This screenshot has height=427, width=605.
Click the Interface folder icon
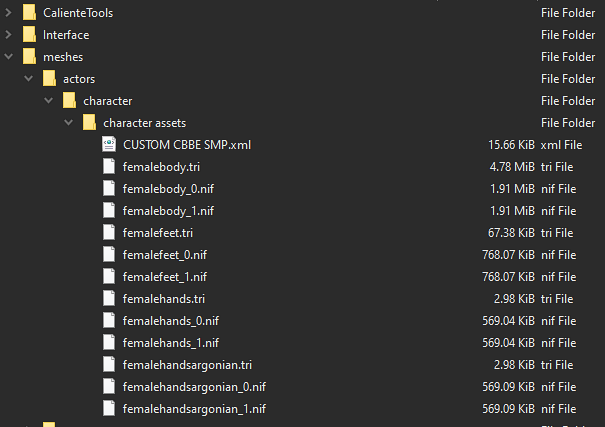click(29, 35)
